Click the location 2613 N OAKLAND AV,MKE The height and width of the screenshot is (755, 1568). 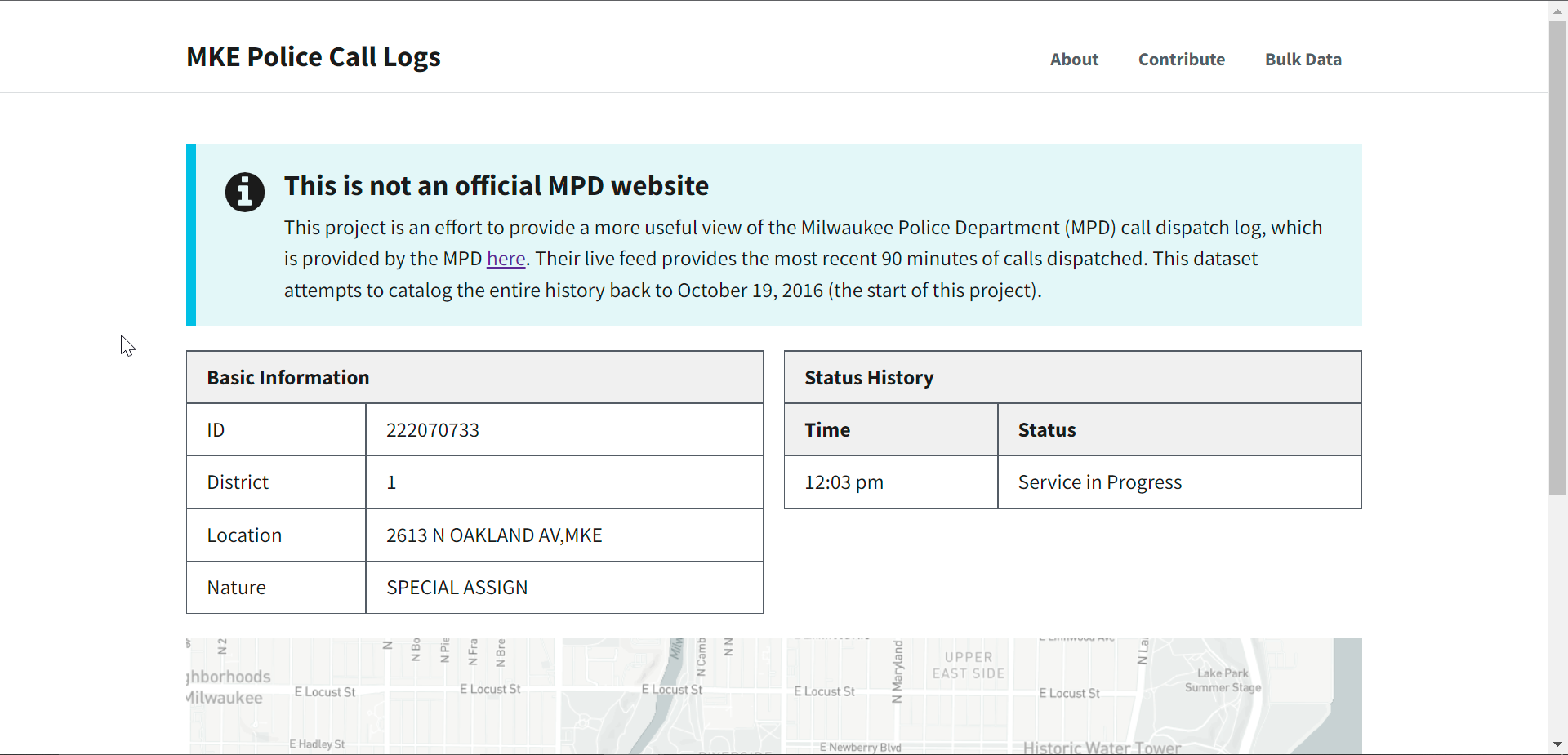click(494, 535)
